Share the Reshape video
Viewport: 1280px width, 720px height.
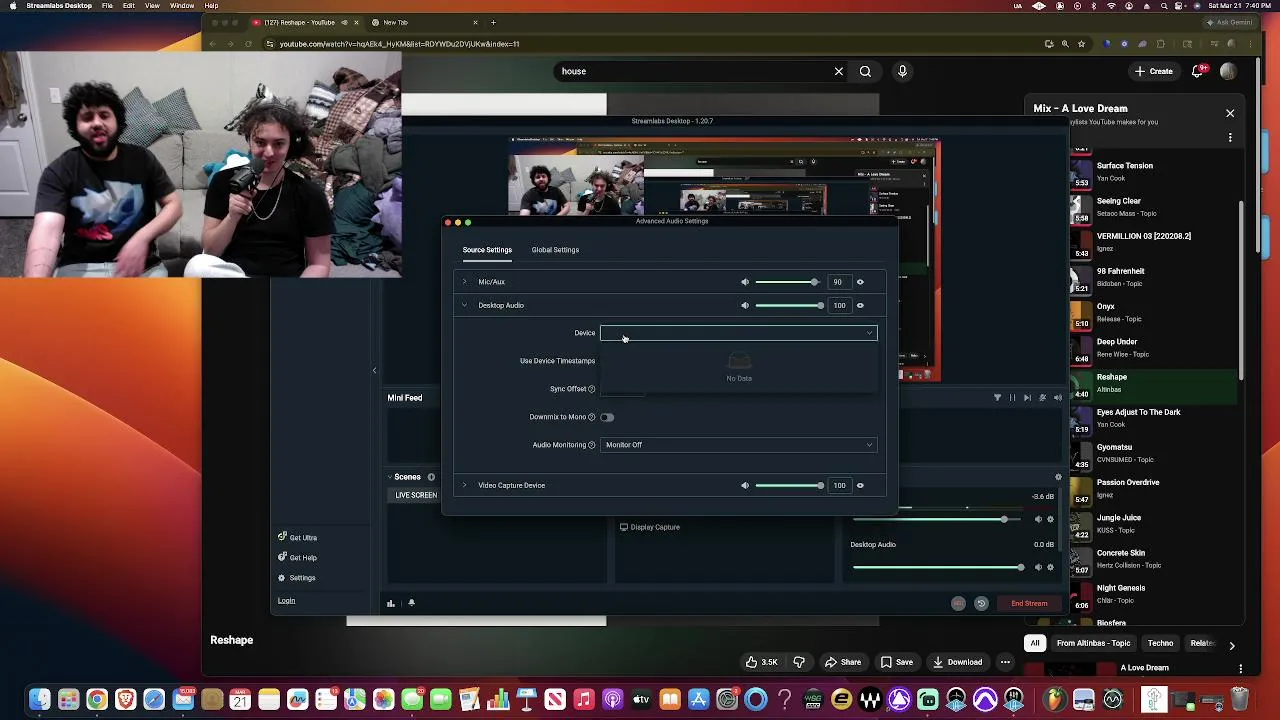click(x=843, y=662)
